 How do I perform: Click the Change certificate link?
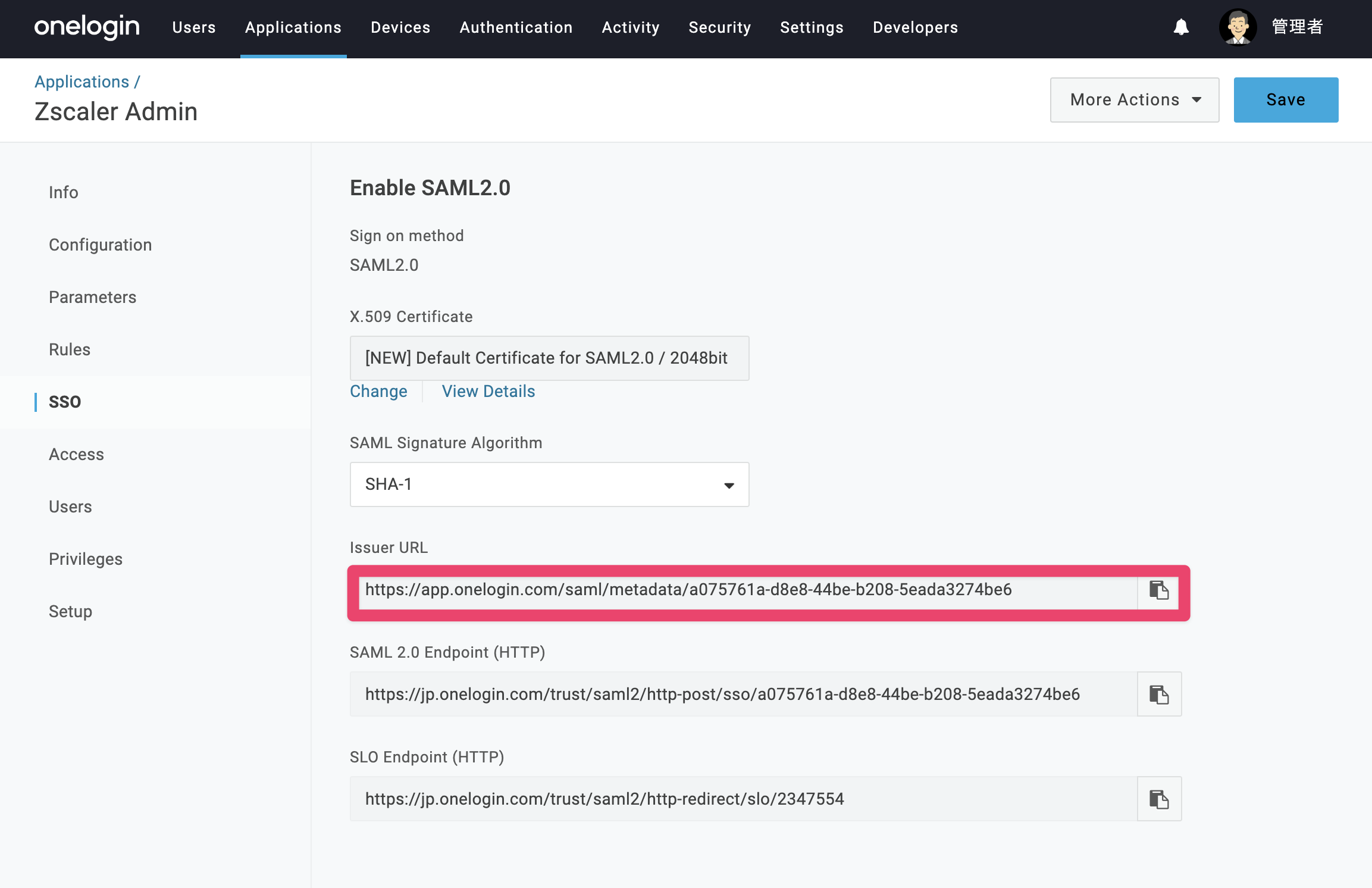(378, 391)
